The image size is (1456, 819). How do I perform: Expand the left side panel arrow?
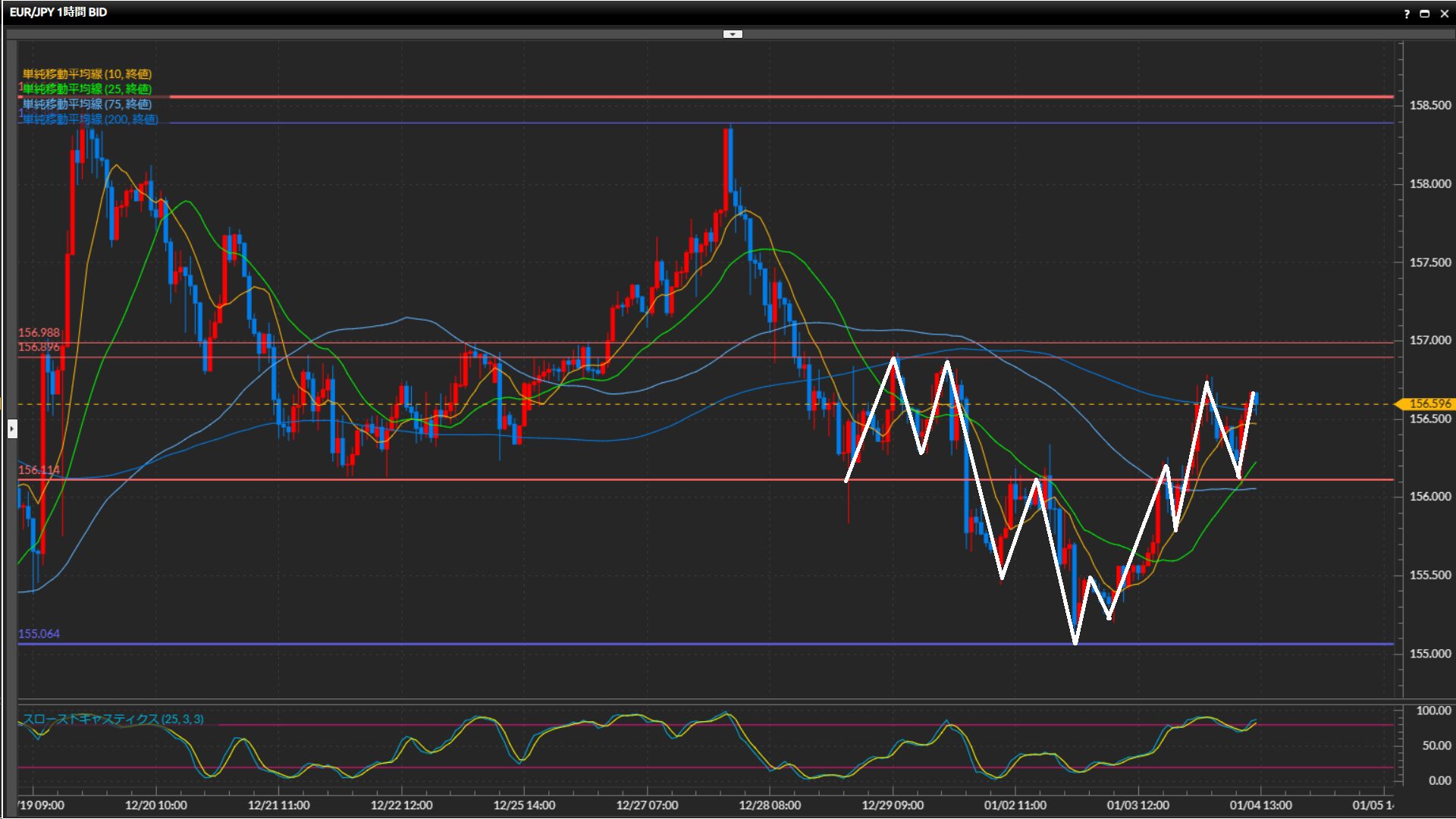(12, 429)
